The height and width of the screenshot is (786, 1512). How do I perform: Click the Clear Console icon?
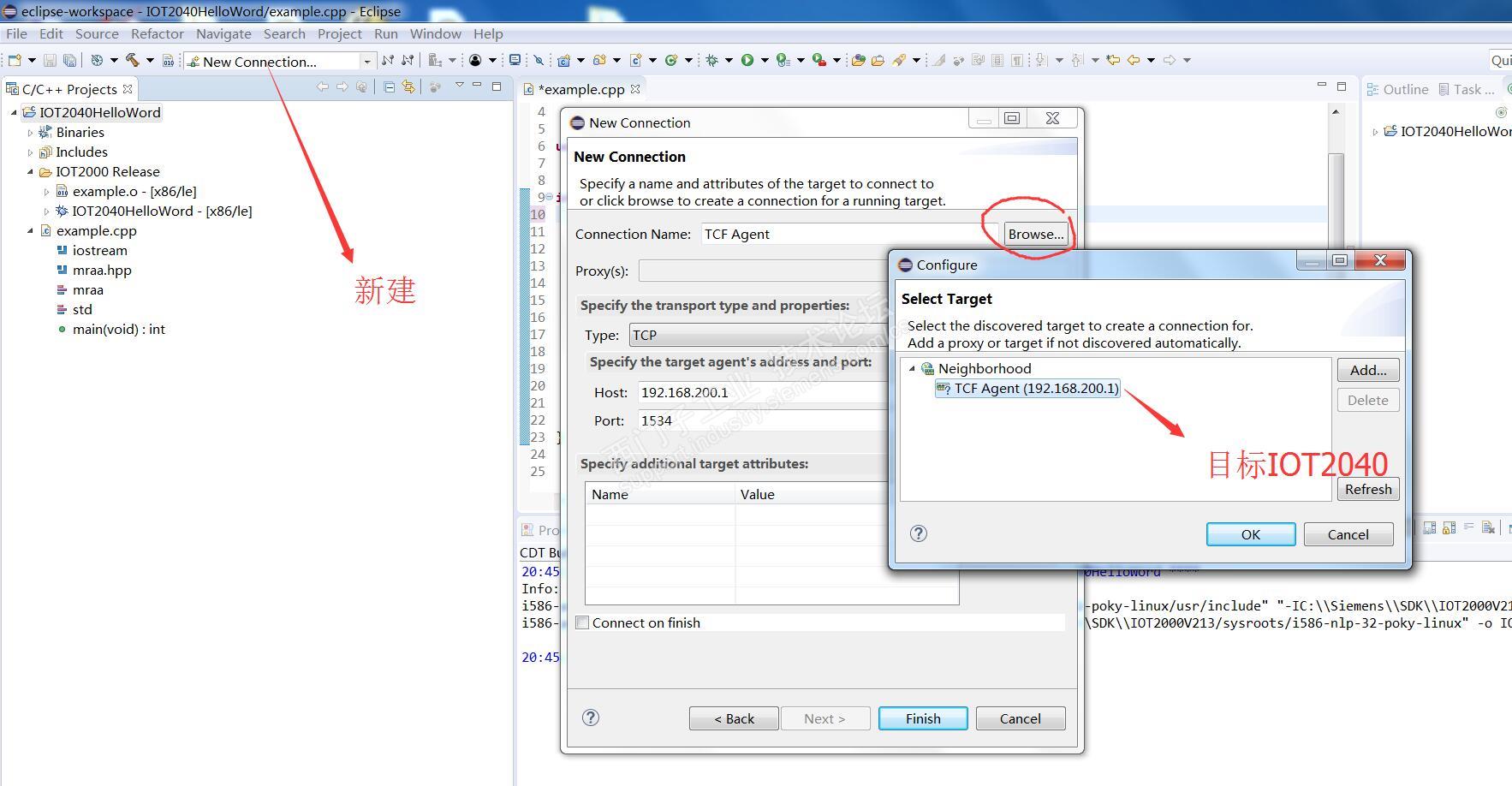point(1488,528)
